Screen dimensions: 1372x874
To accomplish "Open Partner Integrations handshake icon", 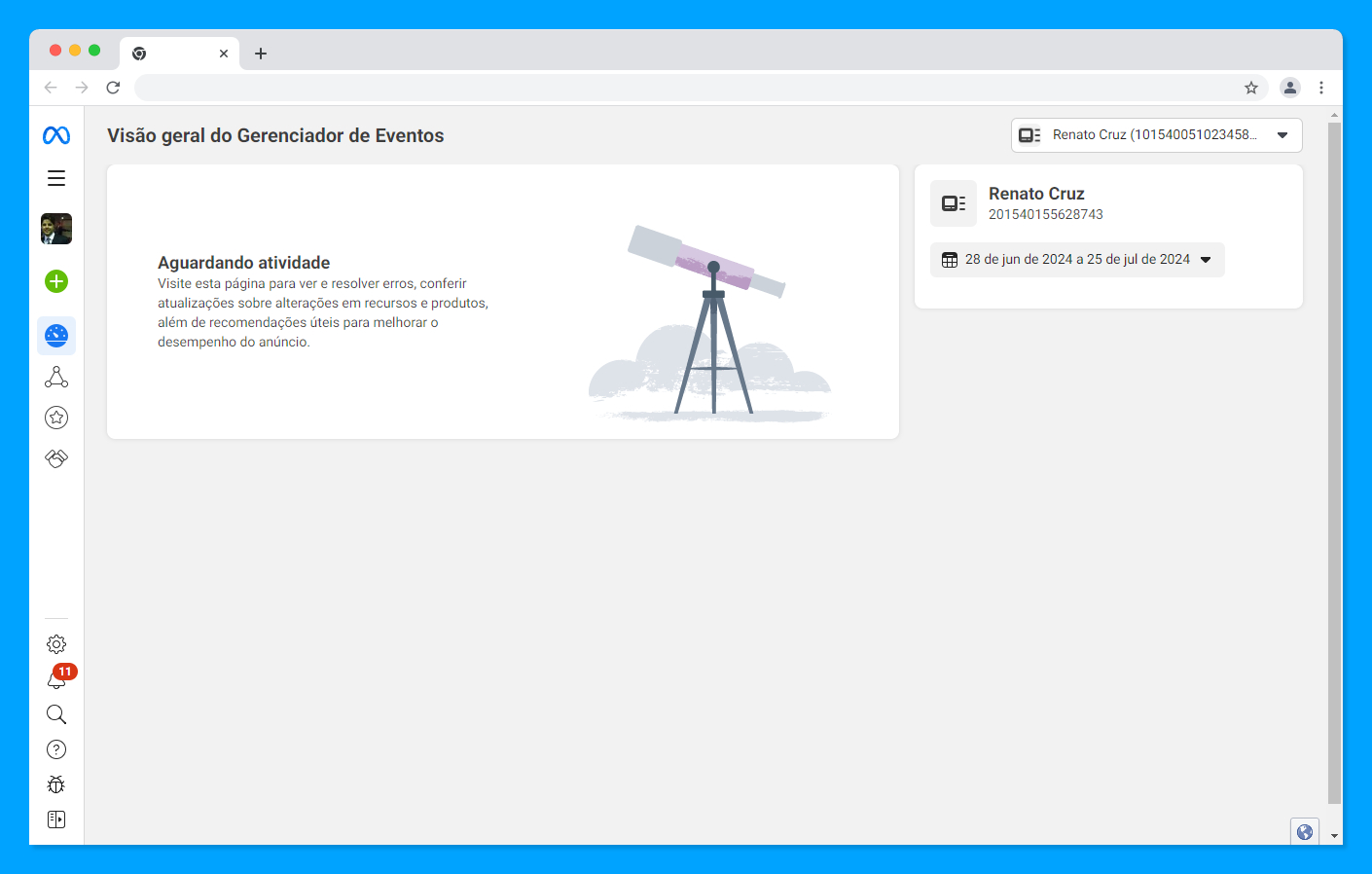I will pyautogui.click(x=56, y=458).
